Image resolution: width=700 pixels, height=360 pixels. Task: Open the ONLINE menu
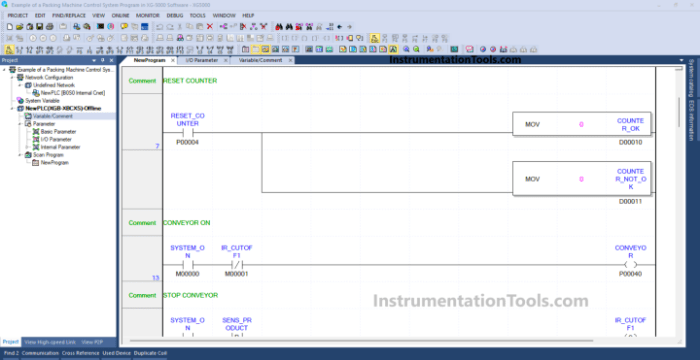point(121,16)
